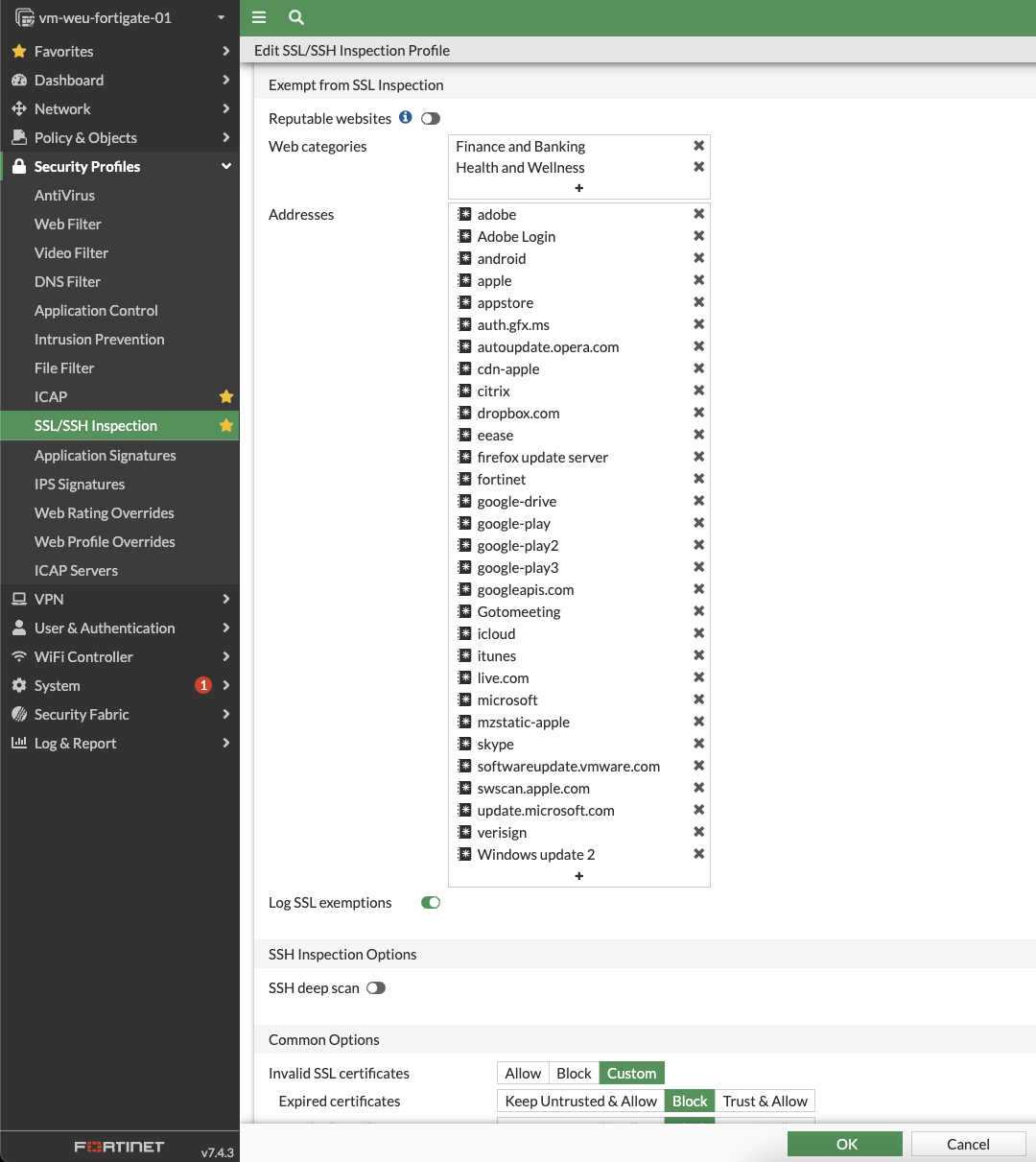Open the Log & Report section
The image size is (1036, 1162).
coord(120,743)
